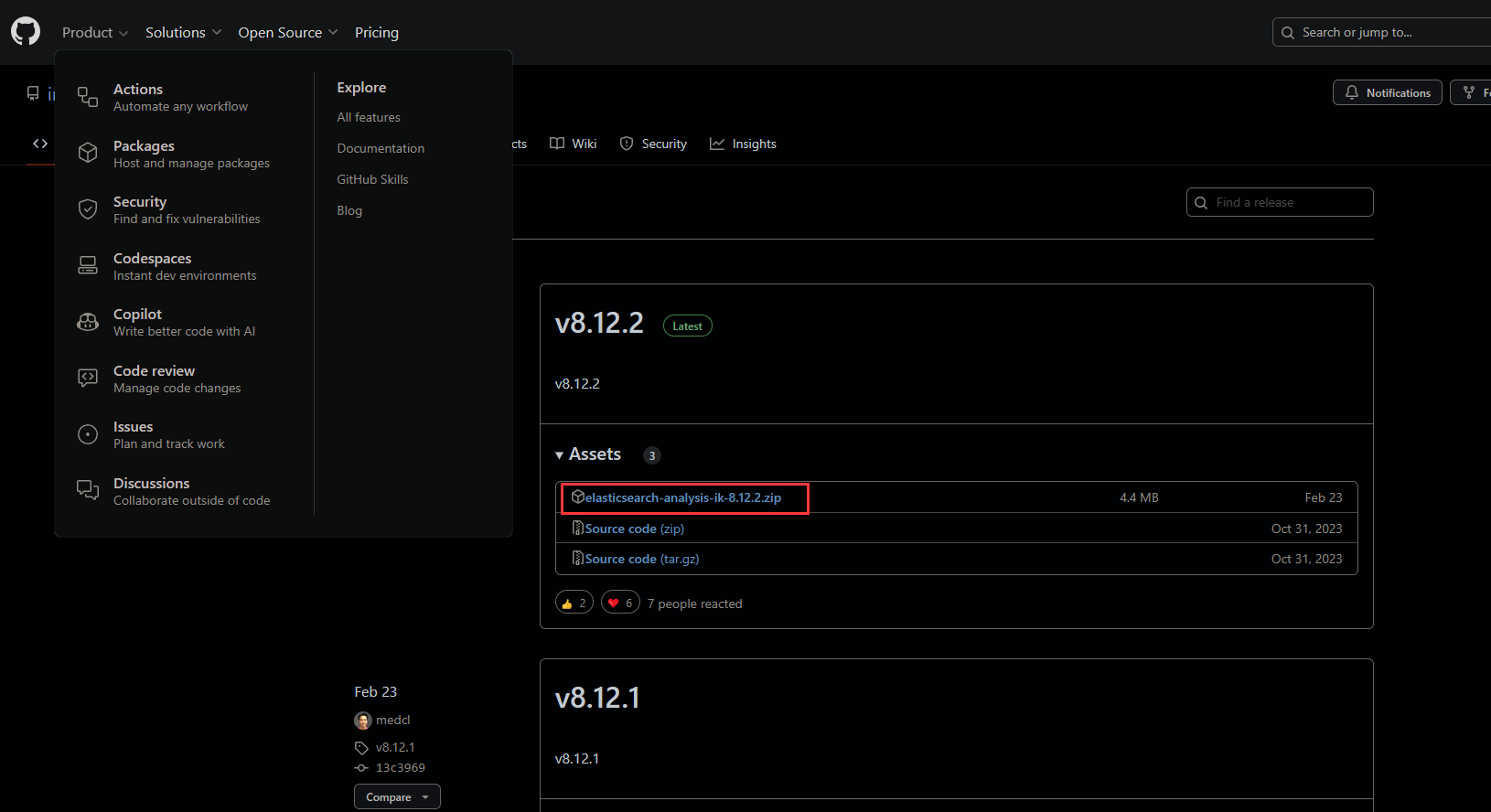Open the Solutions dropdown
The image size is (1491, 812).
pyautogui.click(x=184, y=33)
